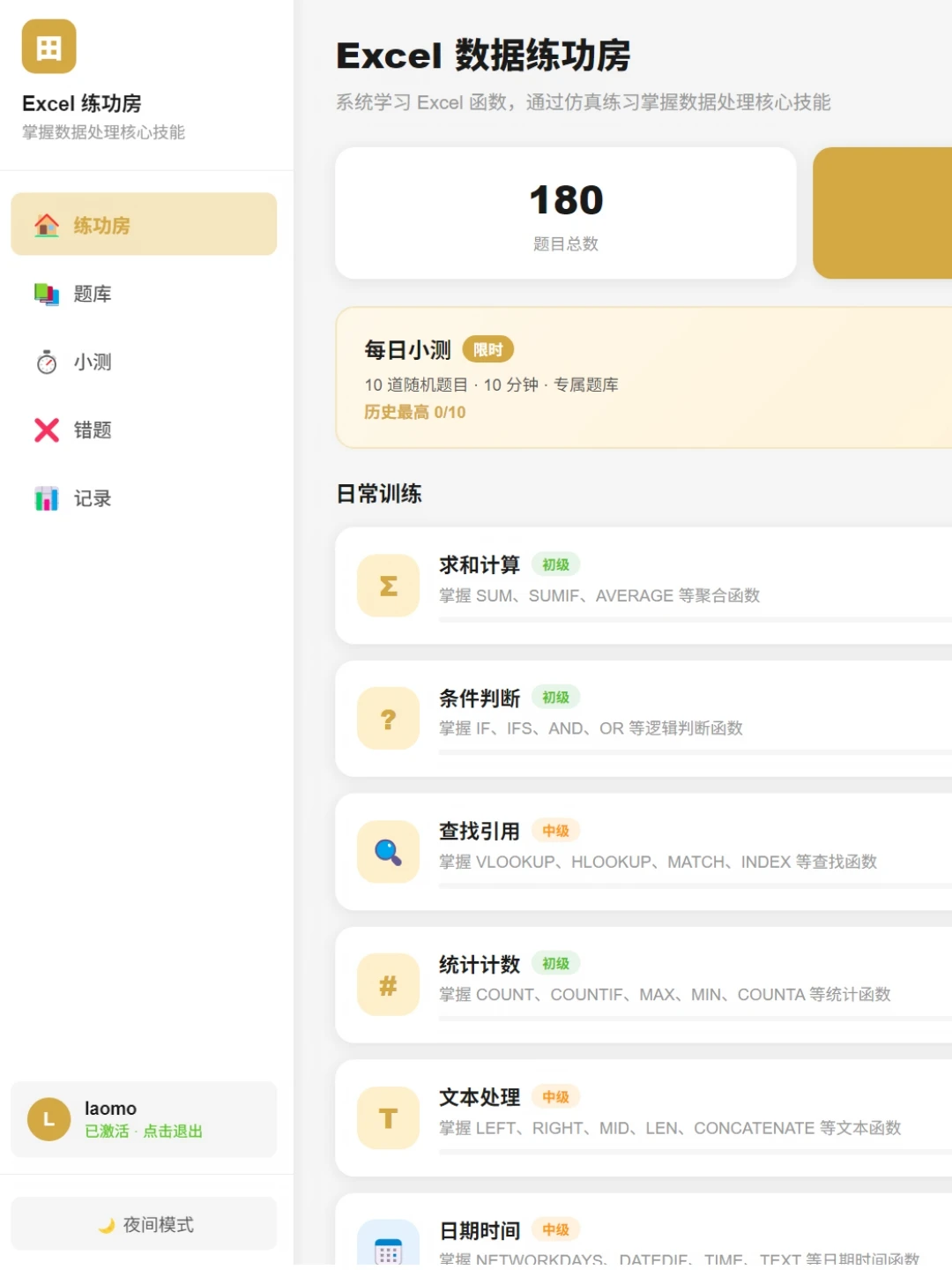The image size is (952, 1270).
Task: Click the 历史最高 0/10 score text
Action: [x=415, y=412]
